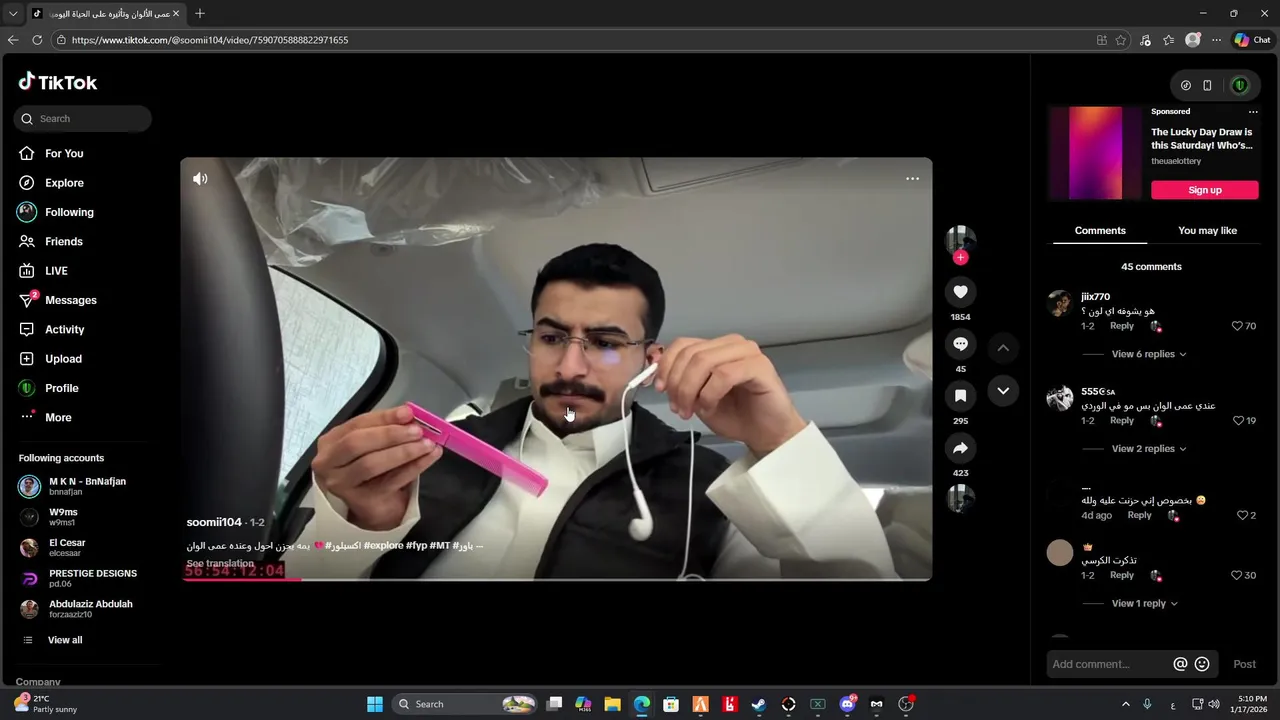Viewport: 1280px width, 720px height.
Task: Reply to the comment posted 4d ago
Action: 1140,516
